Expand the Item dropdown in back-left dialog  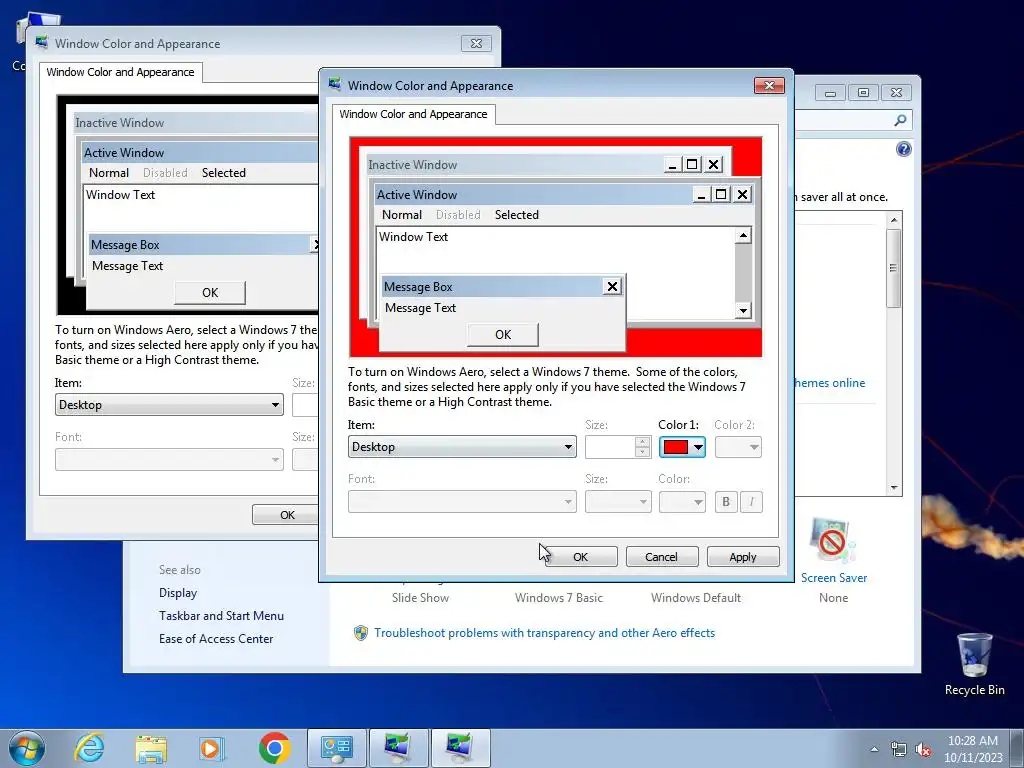pyautogui.click(x=169, y=405)
